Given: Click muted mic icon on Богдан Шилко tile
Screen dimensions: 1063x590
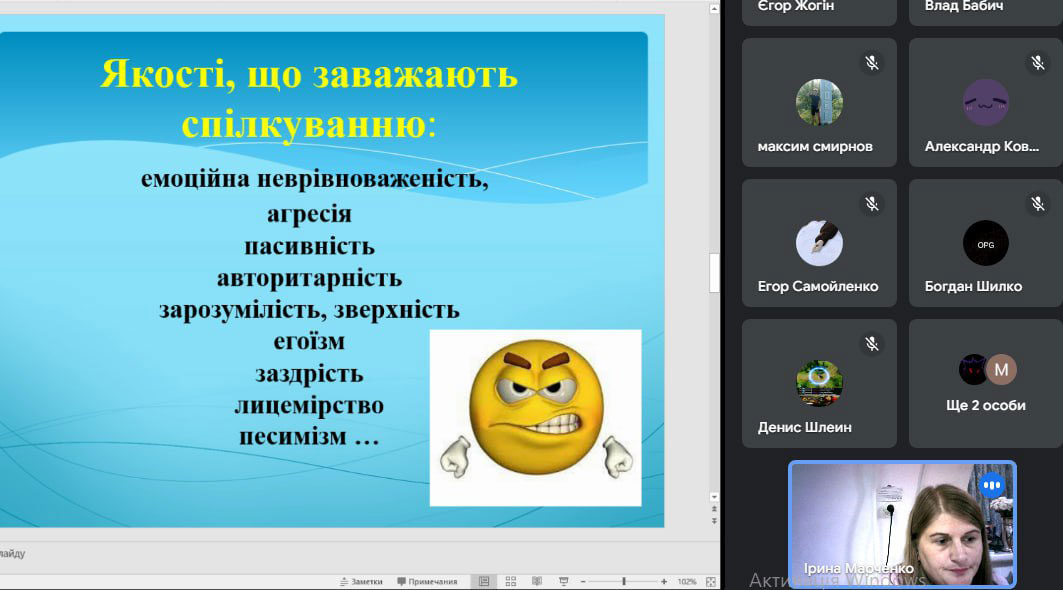Looking at the screenshot, I should (x=1038, y=203).
